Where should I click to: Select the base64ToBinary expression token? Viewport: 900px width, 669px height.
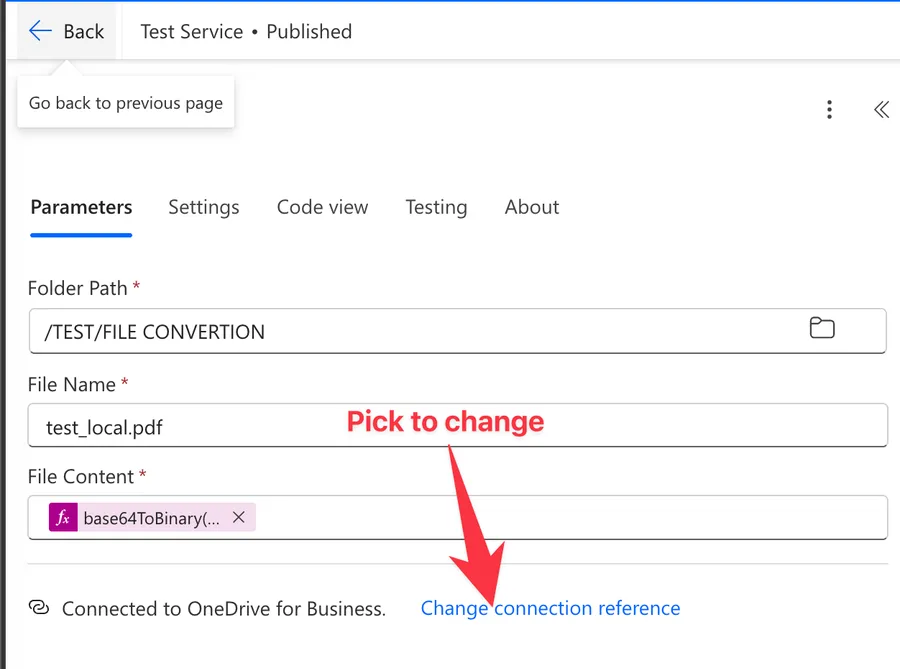pyautogui.click(x=152, y=518)
